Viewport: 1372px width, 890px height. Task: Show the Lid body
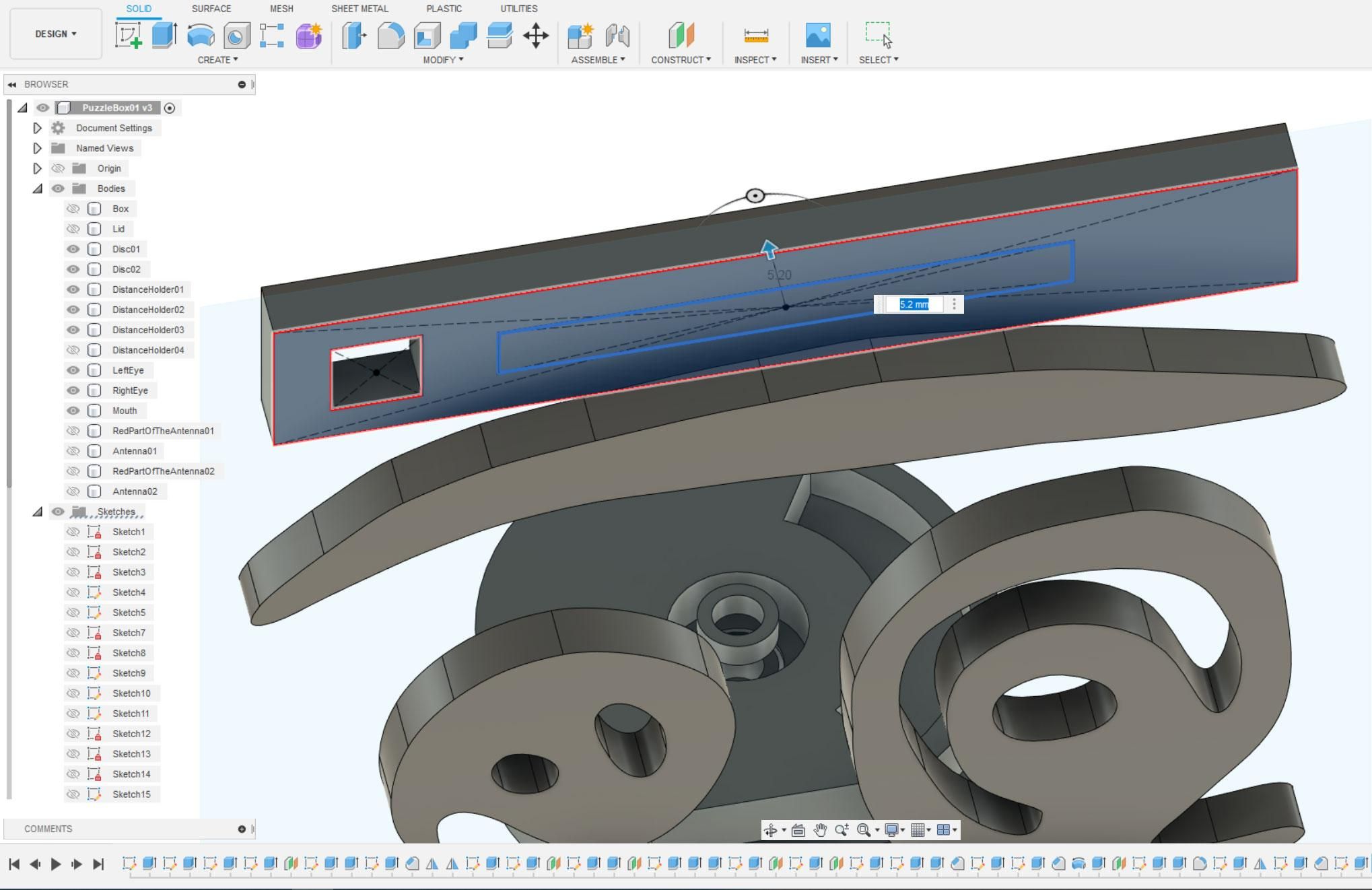click(73, 229)
